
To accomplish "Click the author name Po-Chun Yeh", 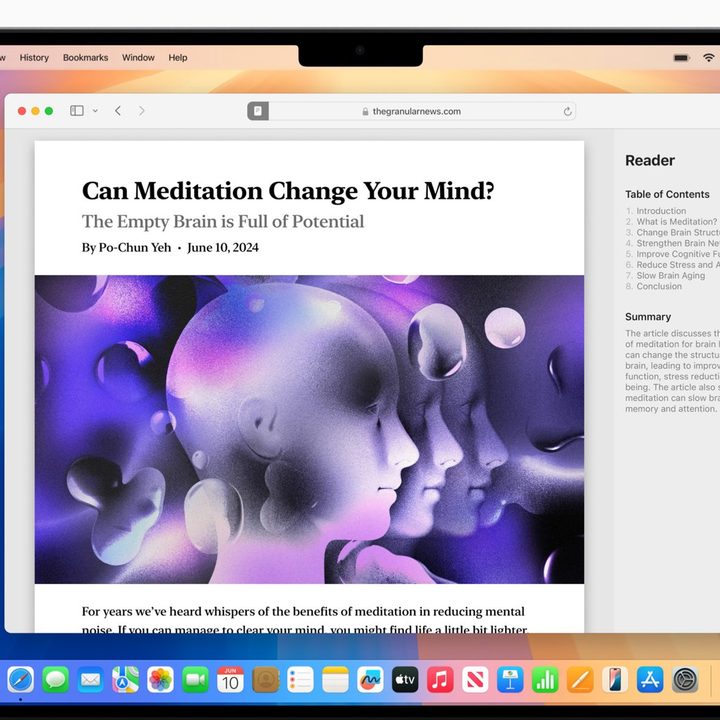I will [135, 248].
